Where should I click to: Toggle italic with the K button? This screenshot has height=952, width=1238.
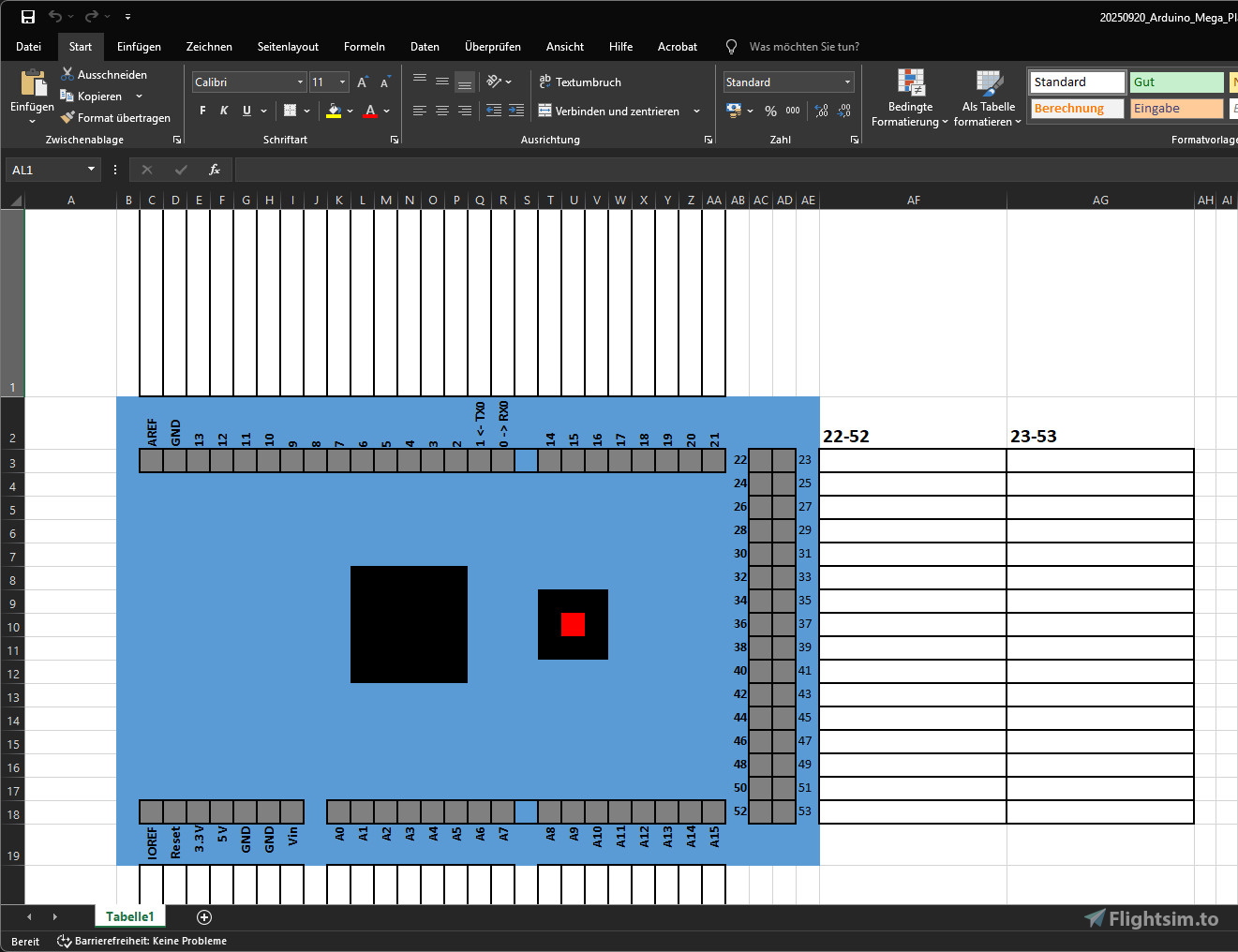(224, 111)
